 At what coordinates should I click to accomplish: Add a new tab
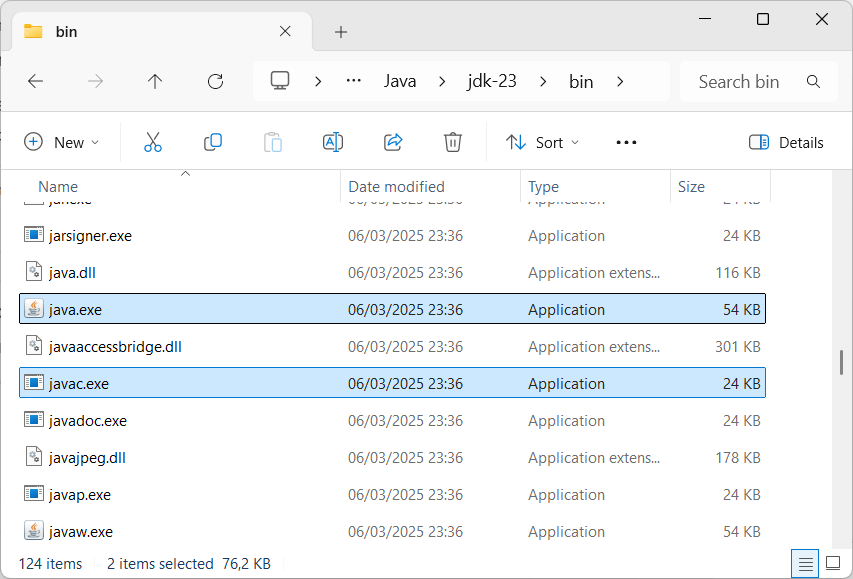pyautogui.click(x=341, y=32)
